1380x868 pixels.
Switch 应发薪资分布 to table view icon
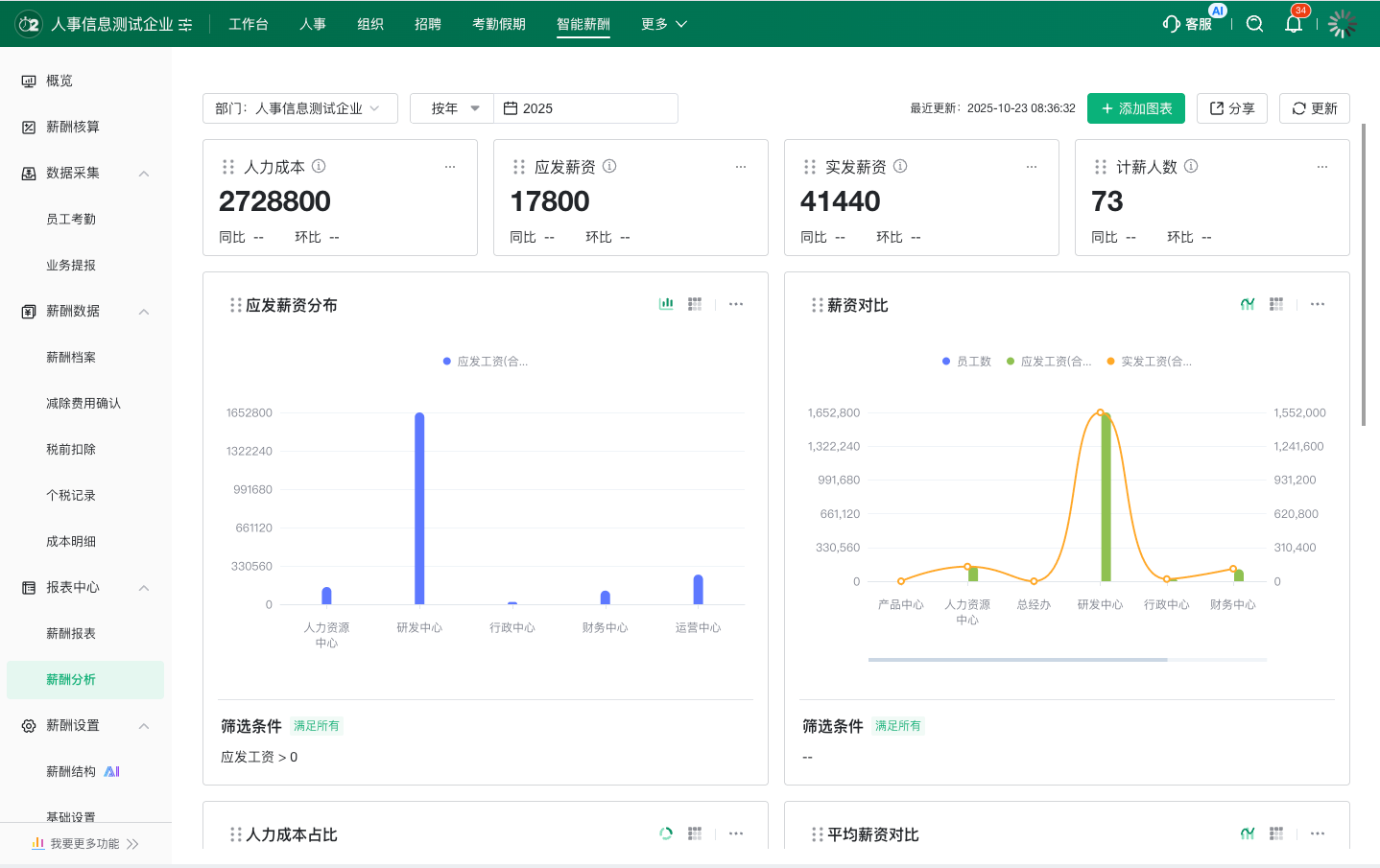click(695, 304)
